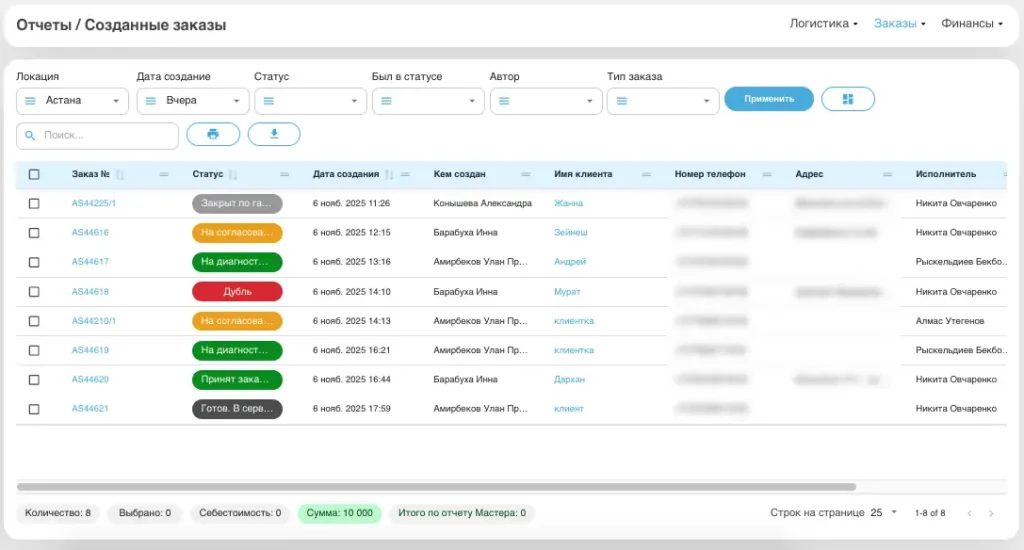
Task: Expand the Локация dropdown showing Астана
Action: point(73,101)
